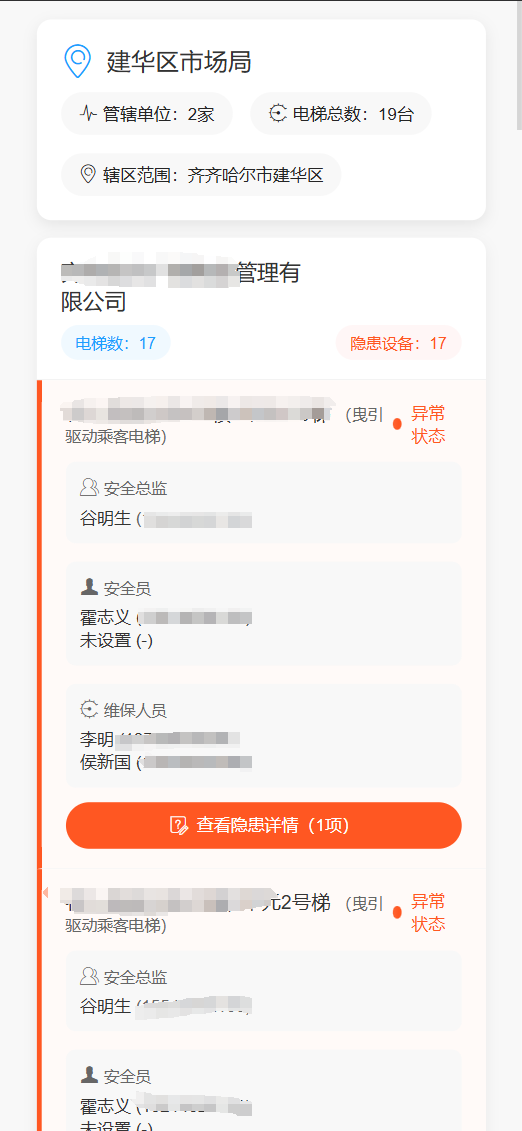Click the 建华区市场局 title text
This screenshot has height=1131, width=522.
pos(179,62)
